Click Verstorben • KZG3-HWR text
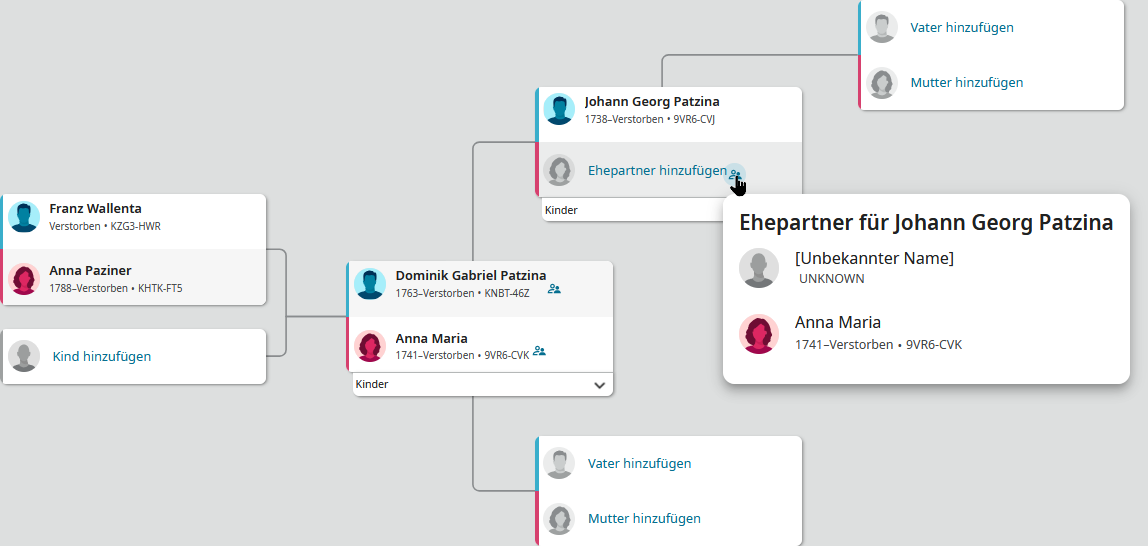This screenshot has width=1148, height=546. (x=105, y=226)
